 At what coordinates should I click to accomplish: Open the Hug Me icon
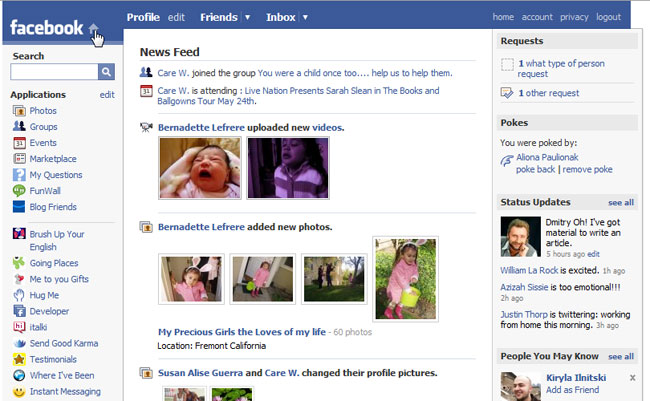click(19, 295)
